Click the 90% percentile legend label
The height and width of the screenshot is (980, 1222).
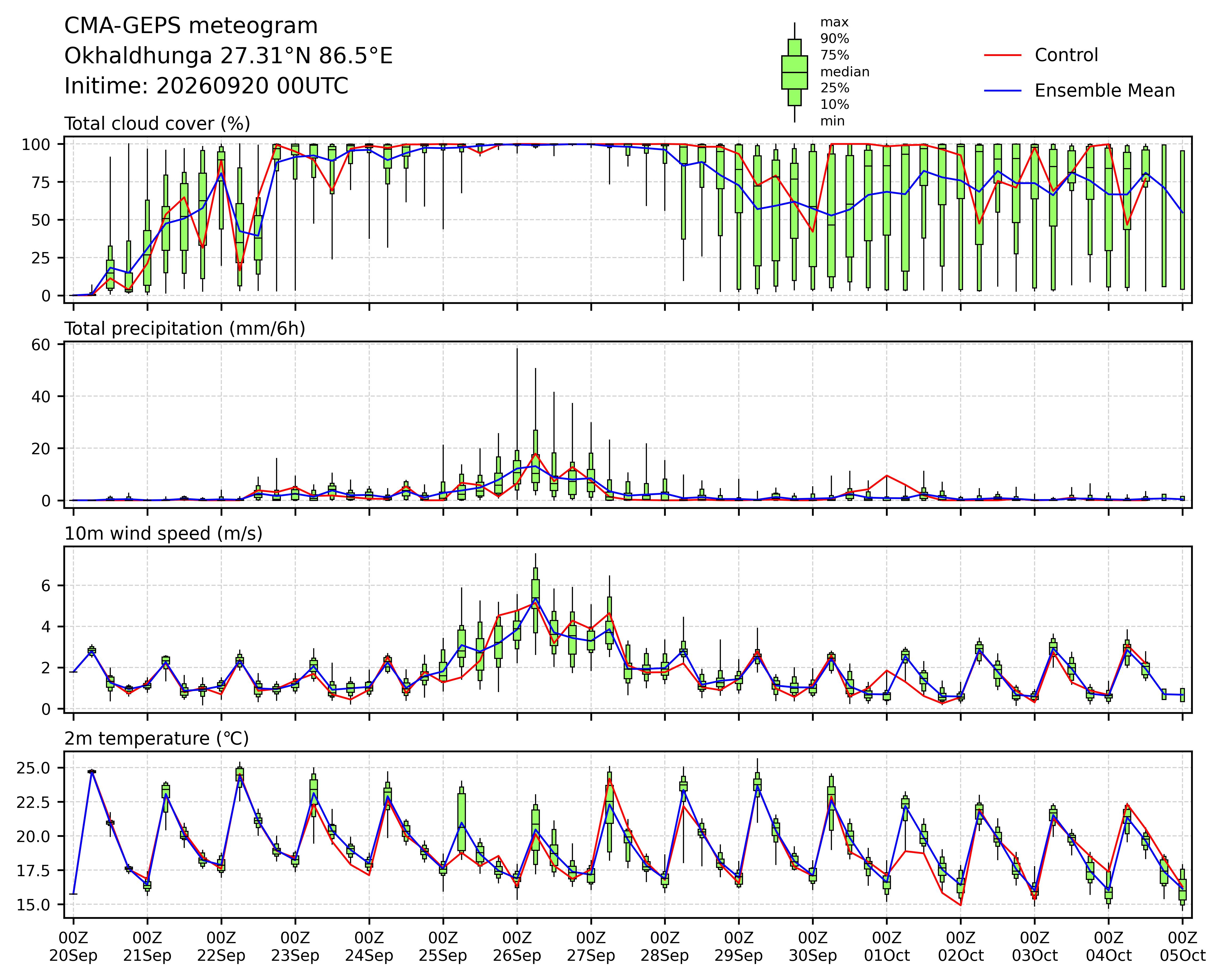click(x=835, y=39)
